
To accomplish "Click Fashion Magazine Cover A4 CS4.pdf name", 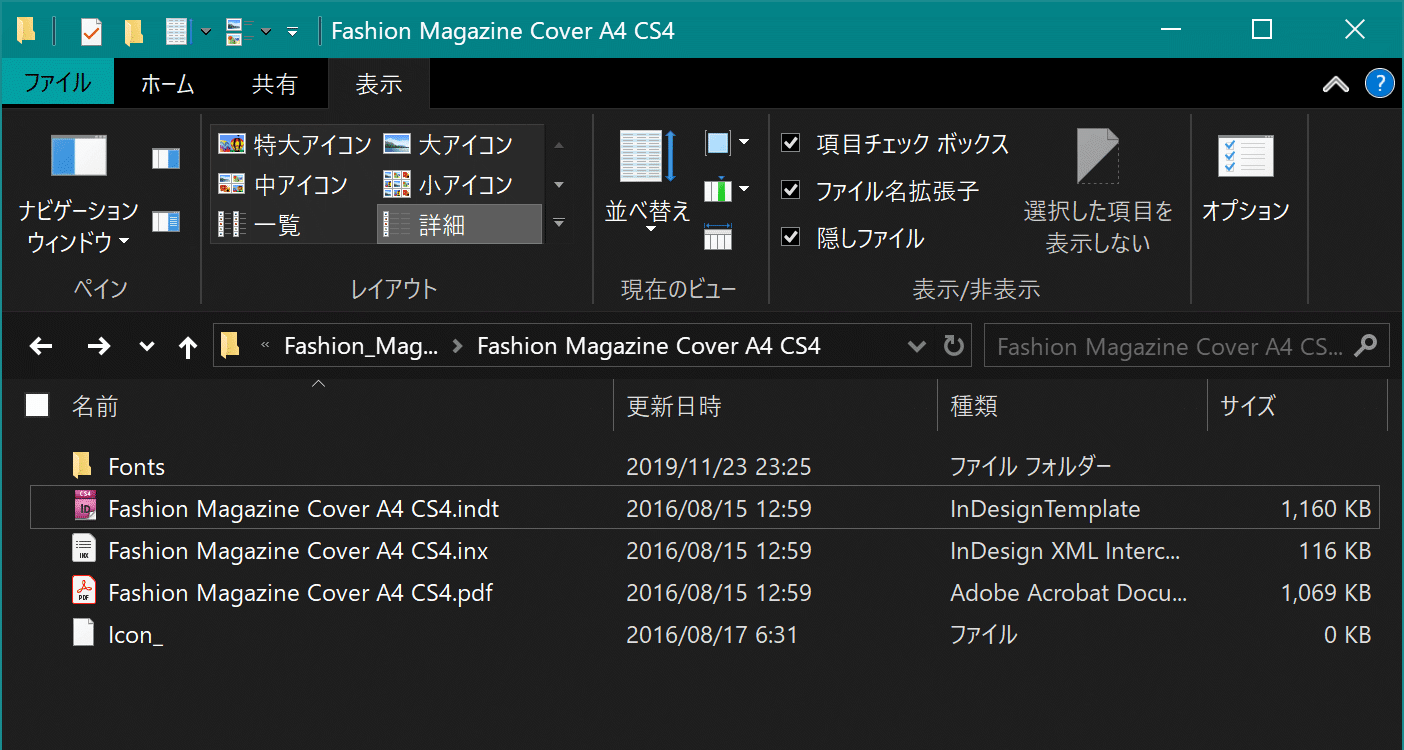I will coord(300,593).
